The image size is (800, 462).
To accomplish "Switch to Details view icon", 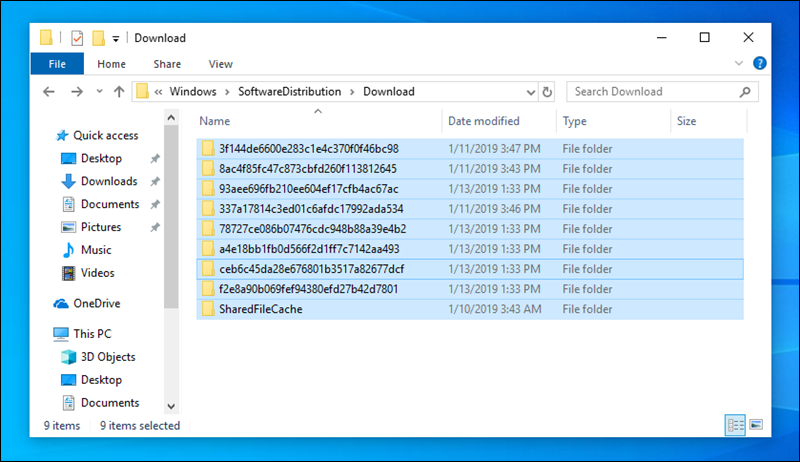I will pyautogui.click(x=735, y=425).
